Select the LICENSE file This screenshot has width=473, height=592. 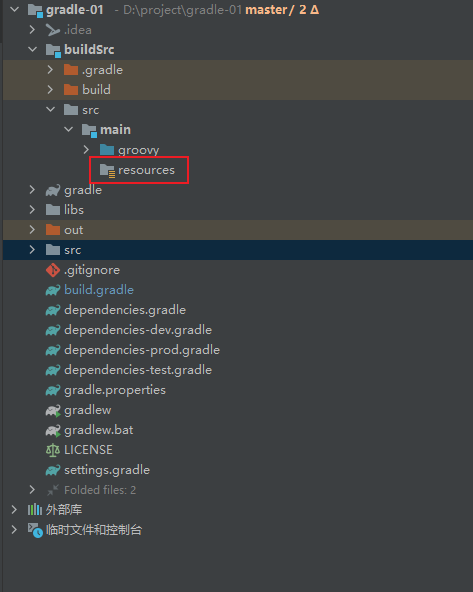88,450
